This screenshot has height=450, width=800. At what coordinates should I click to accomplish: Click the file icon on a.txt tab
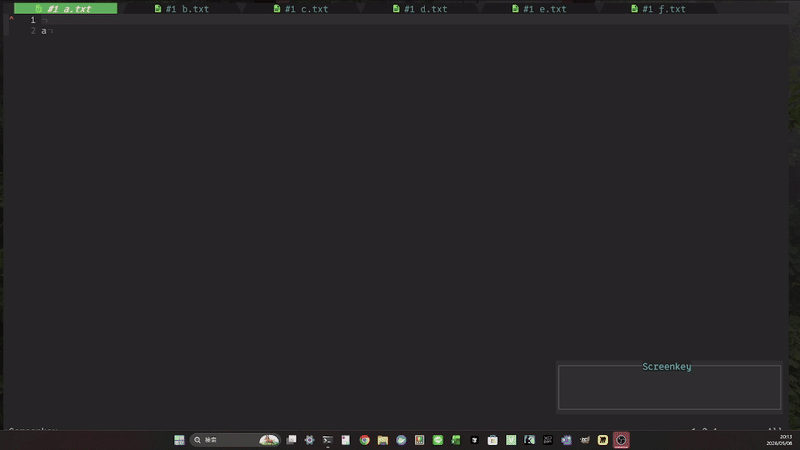click(39, 9)
